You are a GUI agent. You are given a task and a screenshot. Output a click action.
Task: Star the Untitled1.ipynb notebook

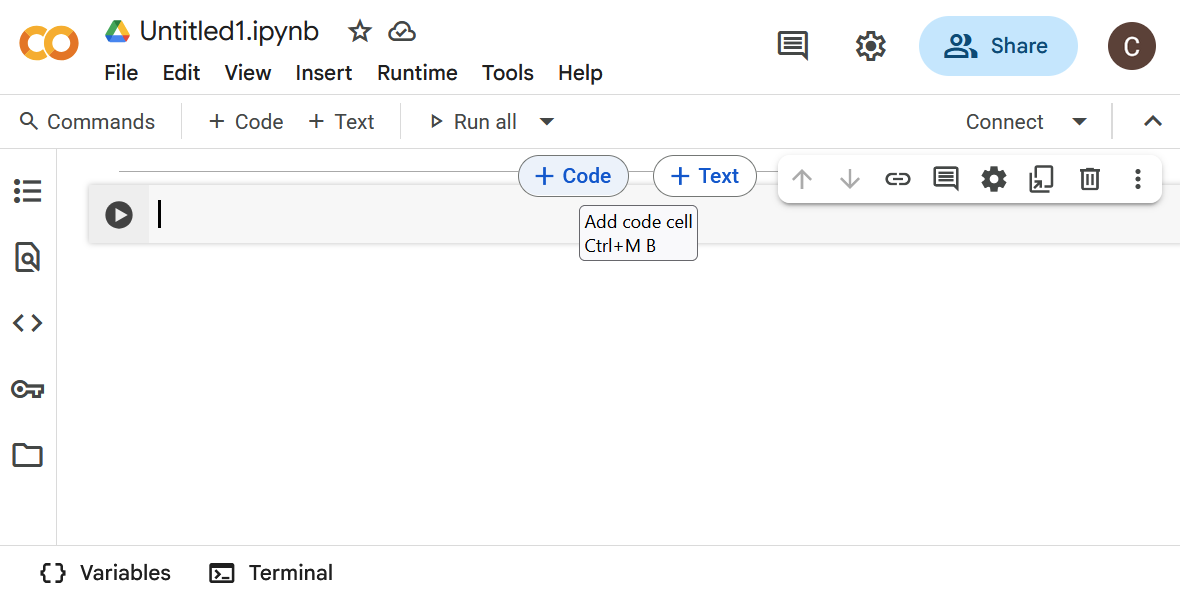pos(359,32)
